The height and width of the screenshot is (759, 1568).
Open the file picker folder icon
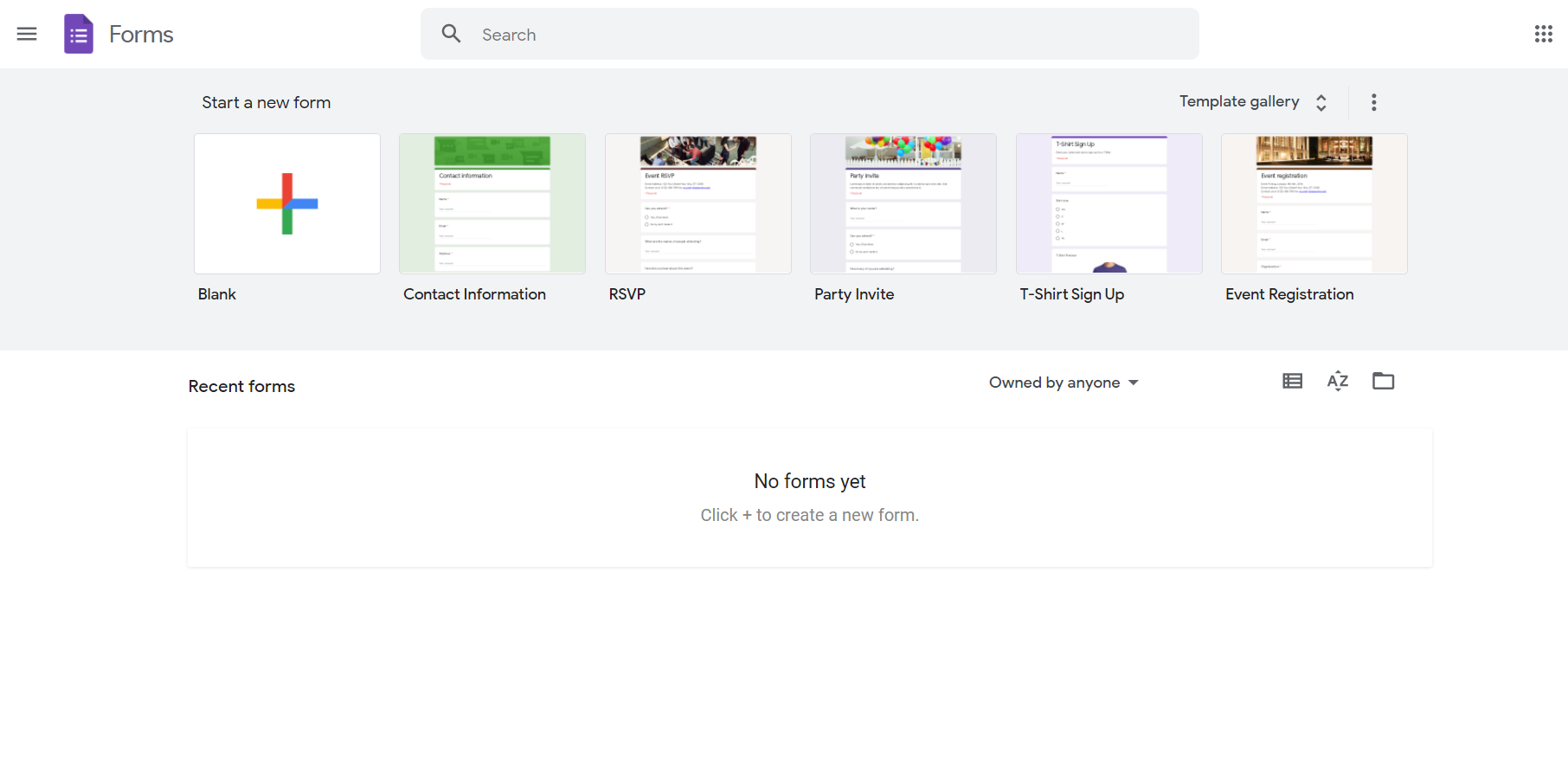click(x=1383, y=382)
